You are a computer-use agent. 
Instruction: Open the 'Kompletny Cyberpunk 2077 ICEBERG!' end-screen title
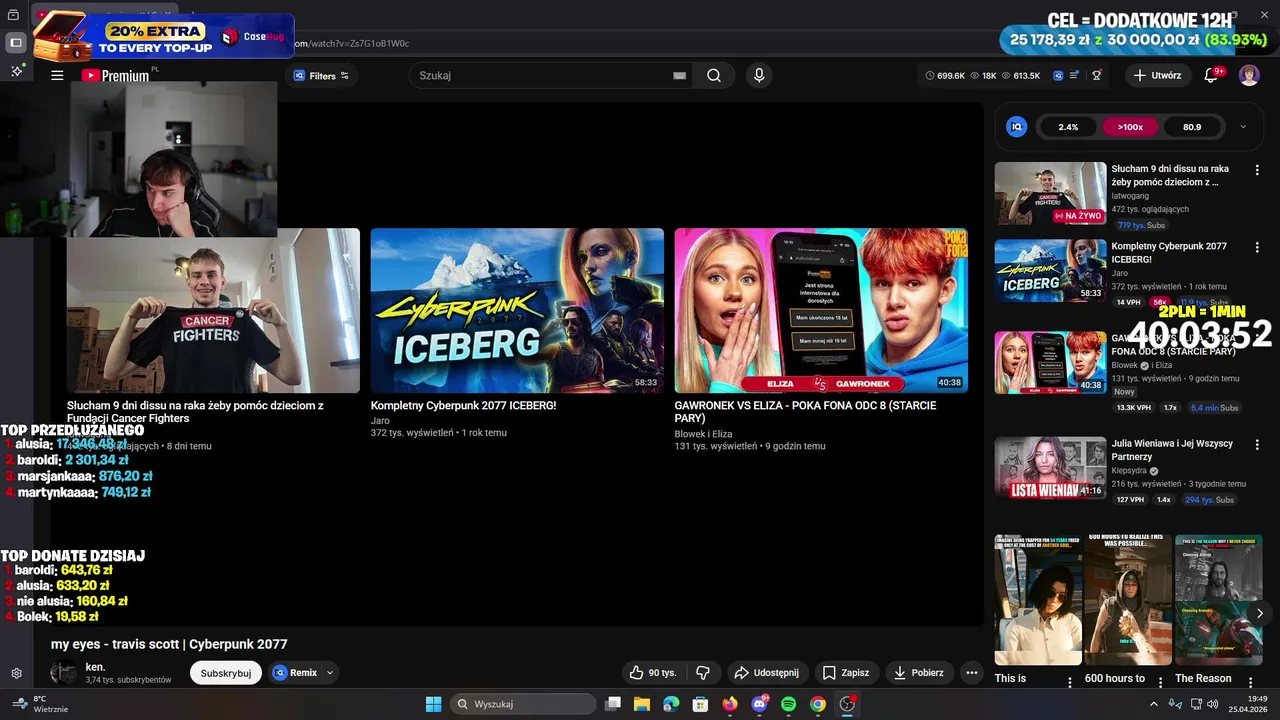click(x=463, y=406)
